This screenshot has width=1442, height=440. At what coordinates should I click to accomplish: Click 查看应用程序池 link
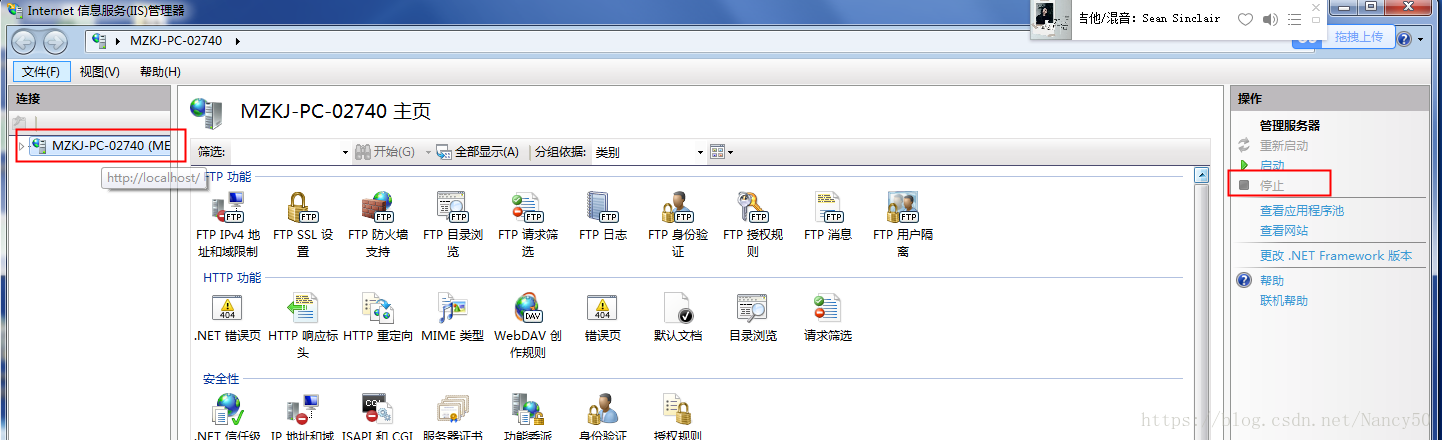1302,211
